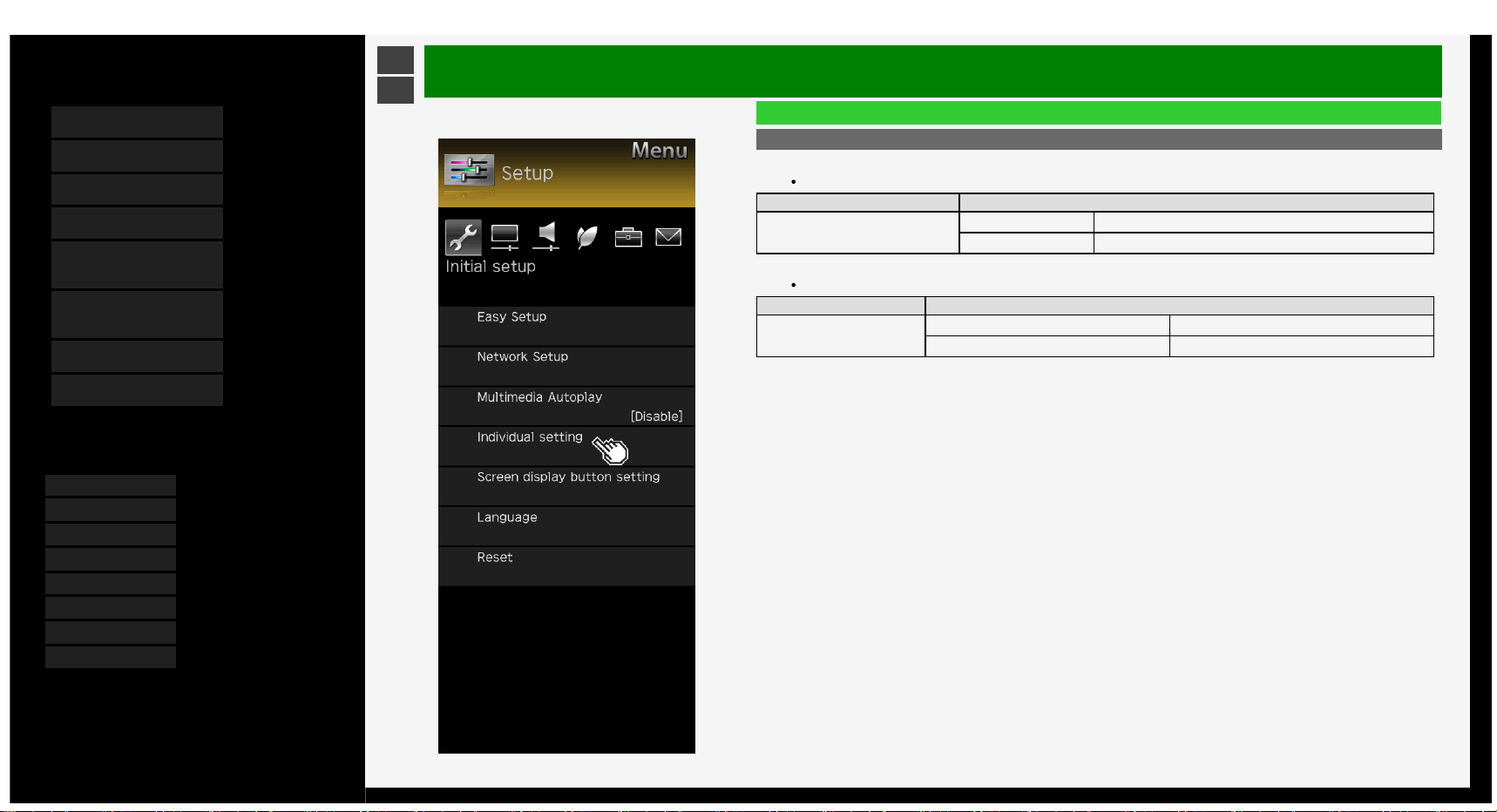Choose Individual setting menu item
This screenshot has height=812, width=1497.
pyautogui.click(x=566, y=446)
